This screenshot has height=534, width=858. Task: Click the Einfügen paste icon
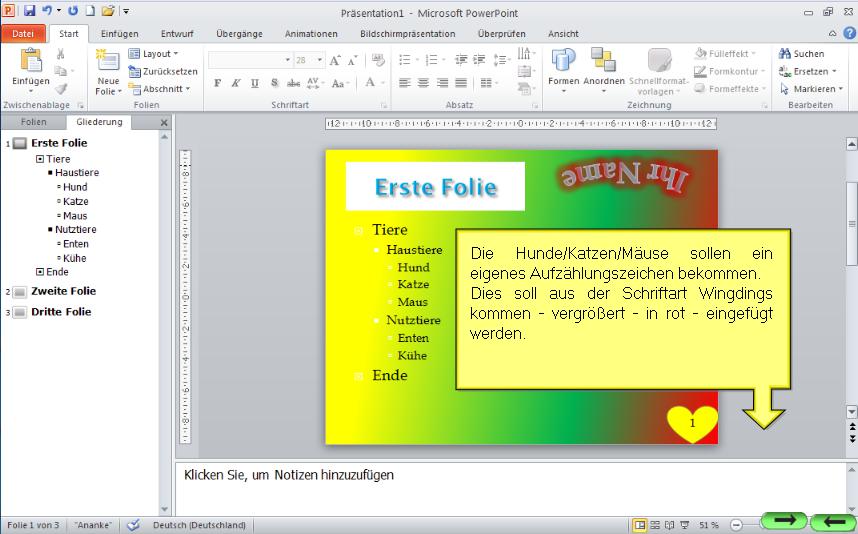(x=31, y=61)
